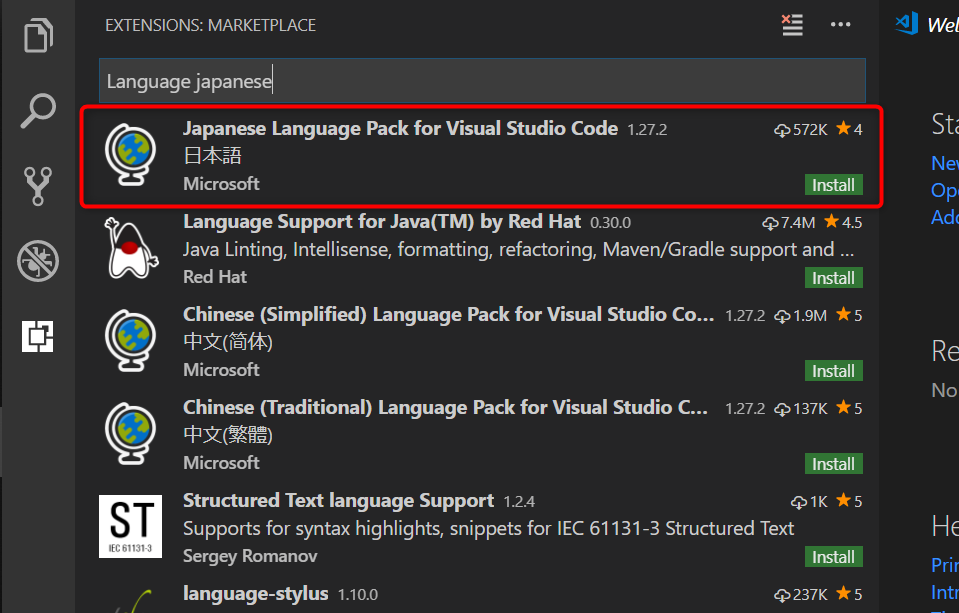Install Chinese (Traditional) Language Pack
The image size is (959, 613).
833,464
